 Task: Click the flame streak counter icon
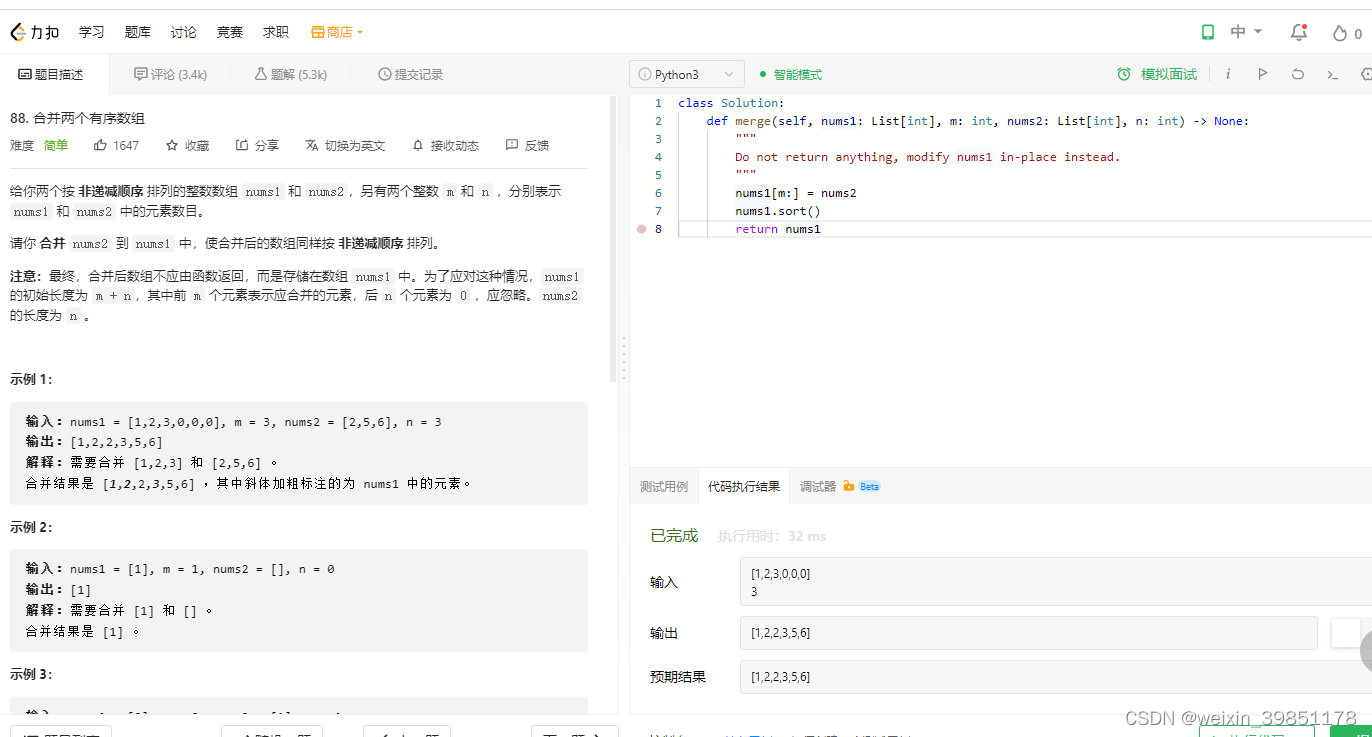click(1340, 33)
